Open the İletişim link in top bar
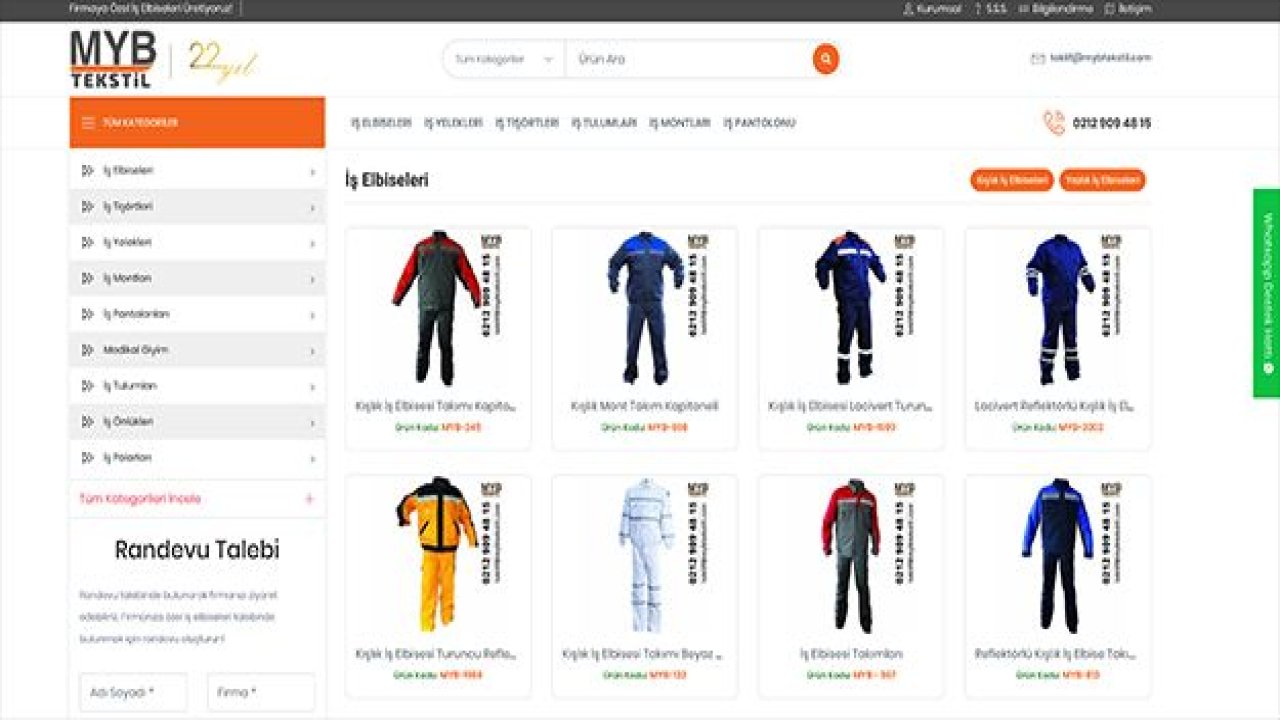 [1134, 9]
